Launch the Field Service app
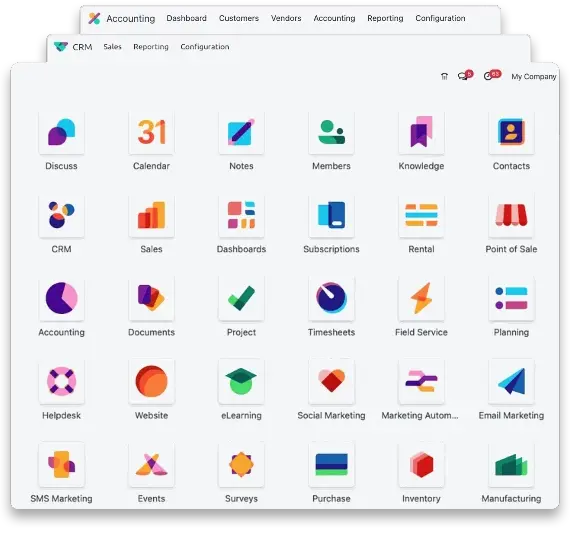 point(421,298)
